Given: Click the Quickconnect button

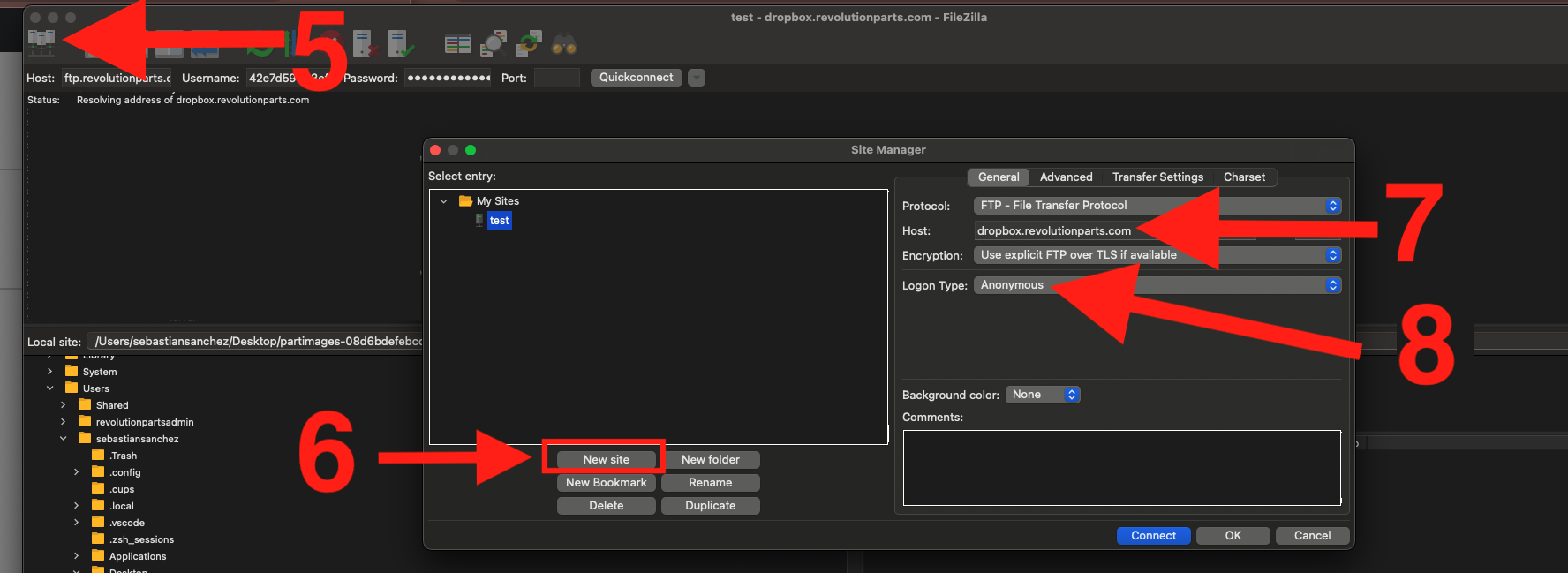Looking at the screenshot, I should tap(637, 78).
